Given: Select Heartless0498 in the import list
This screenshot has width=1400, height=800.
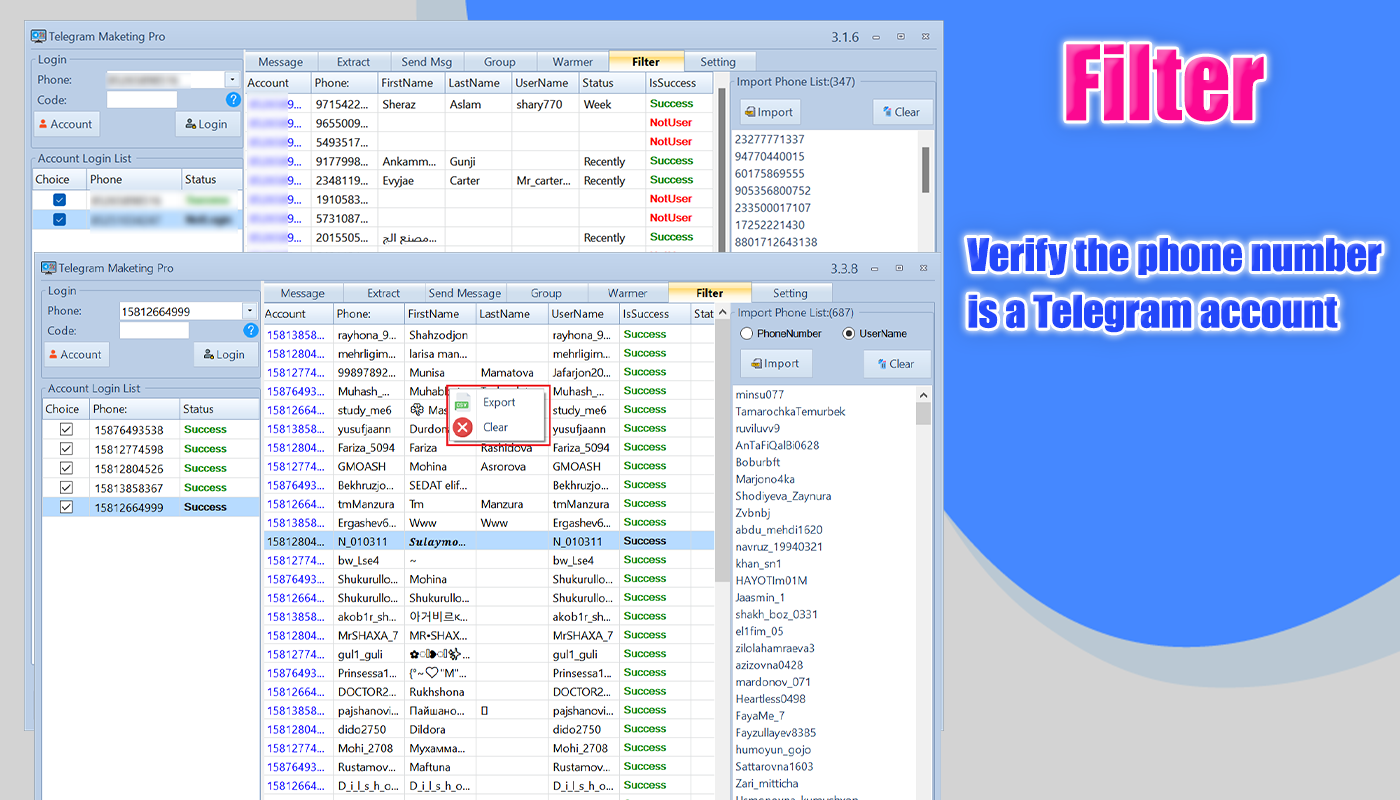Looking at the screenshot, I should 771,699.
